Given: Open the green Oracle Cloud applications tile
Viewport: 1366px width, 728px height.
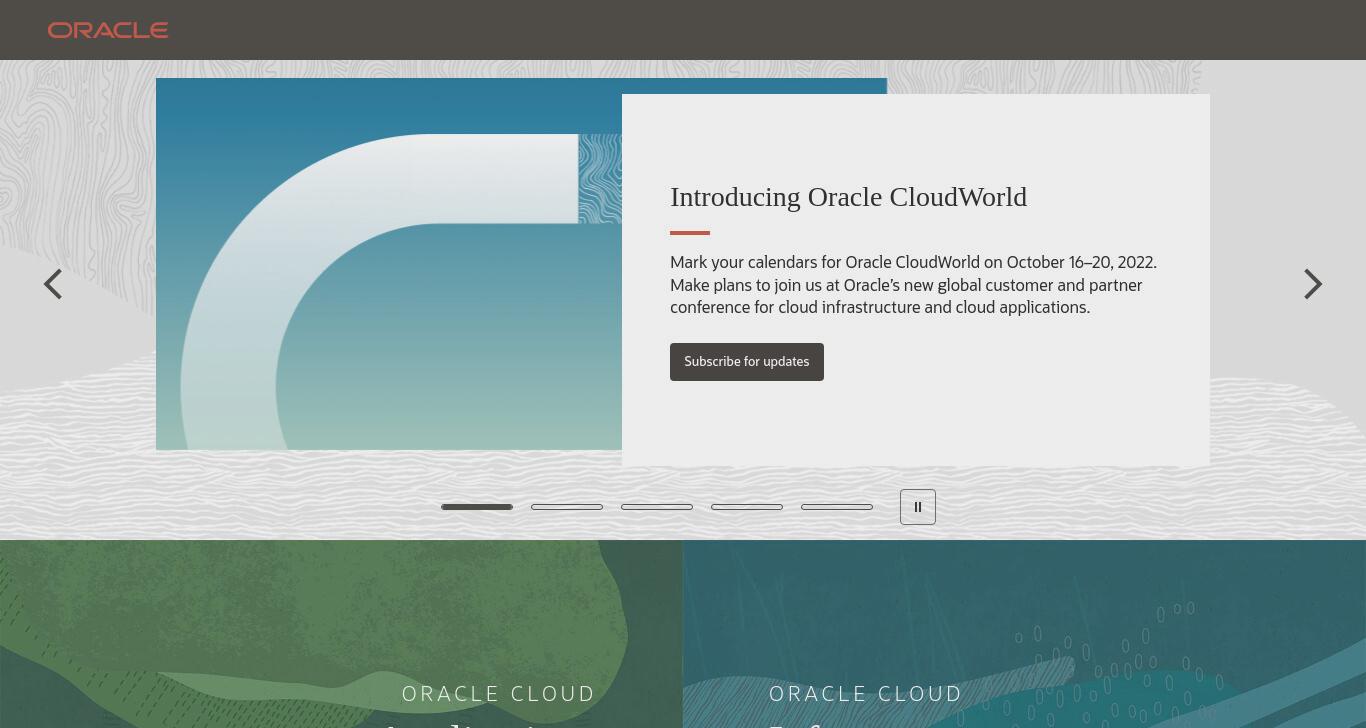Looking at the screenshot, I should click(341, 634).
